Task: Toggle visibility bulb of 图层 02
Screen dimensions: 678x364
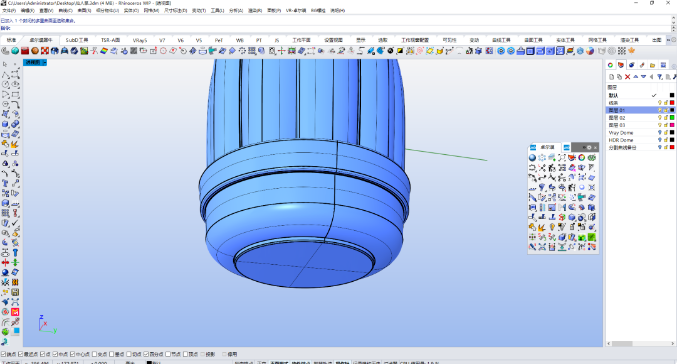Action: pyautogui.click(x=660, y=118)
